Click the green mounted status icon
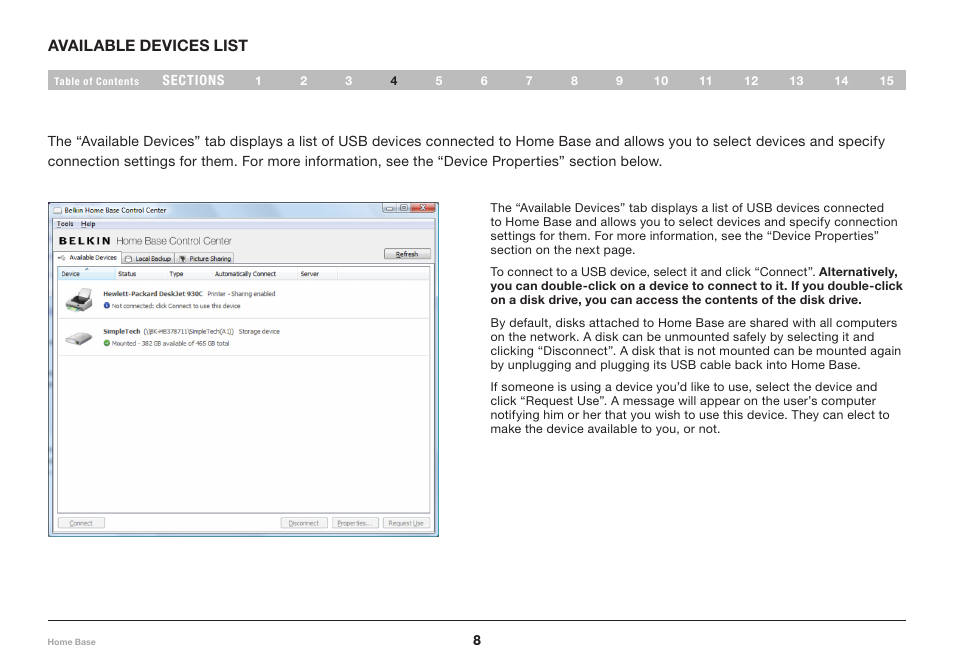Image resolution: width=954 pixels, height=668 pixels. tap(106, 343)
